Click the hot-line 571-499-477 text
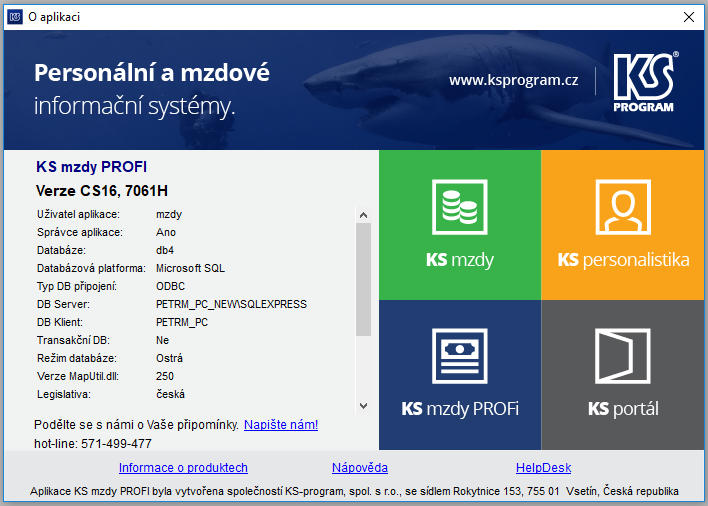 click(x=93, y=444)
